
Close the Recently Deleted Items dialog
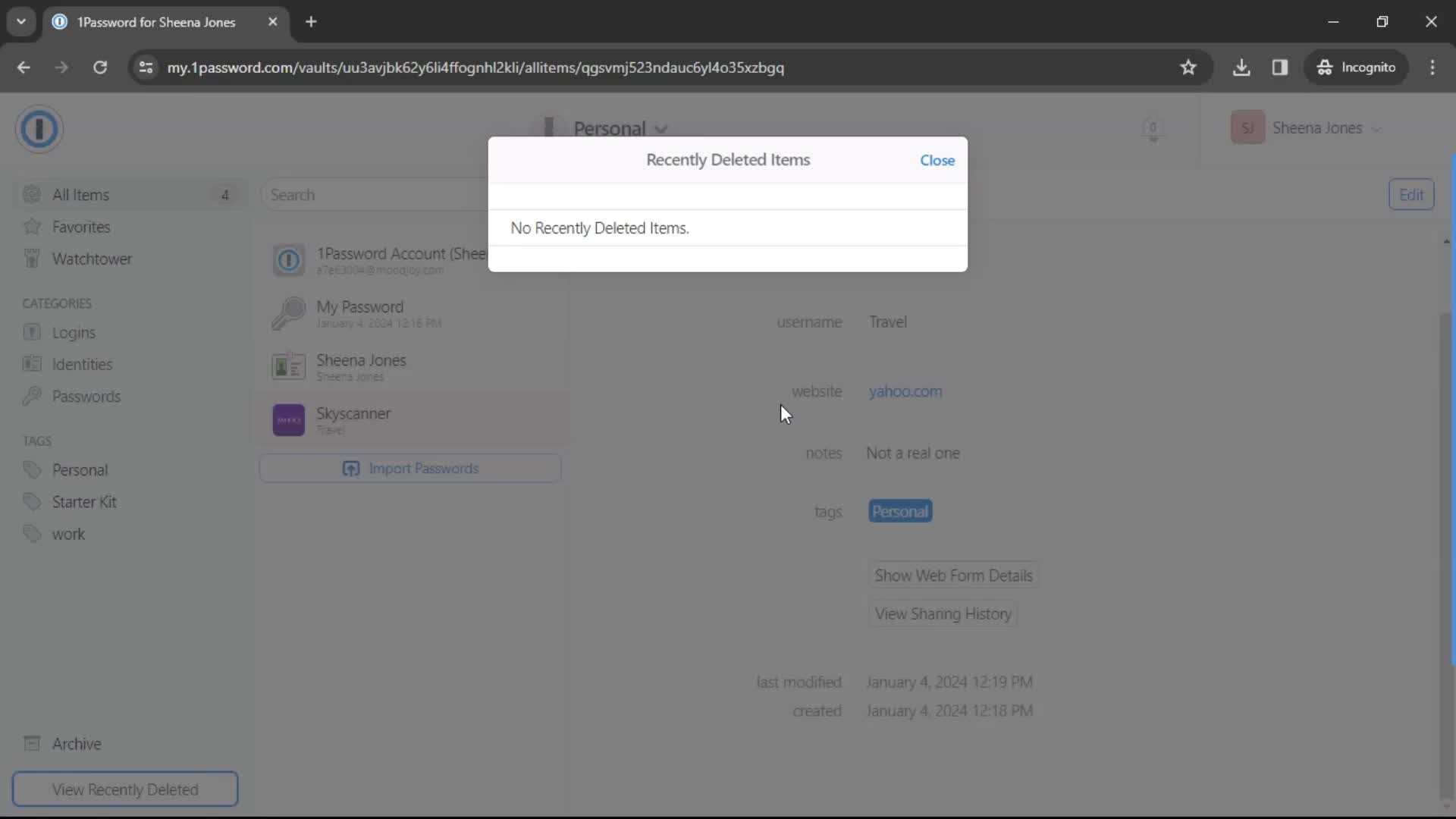click(x=937, y=160)
